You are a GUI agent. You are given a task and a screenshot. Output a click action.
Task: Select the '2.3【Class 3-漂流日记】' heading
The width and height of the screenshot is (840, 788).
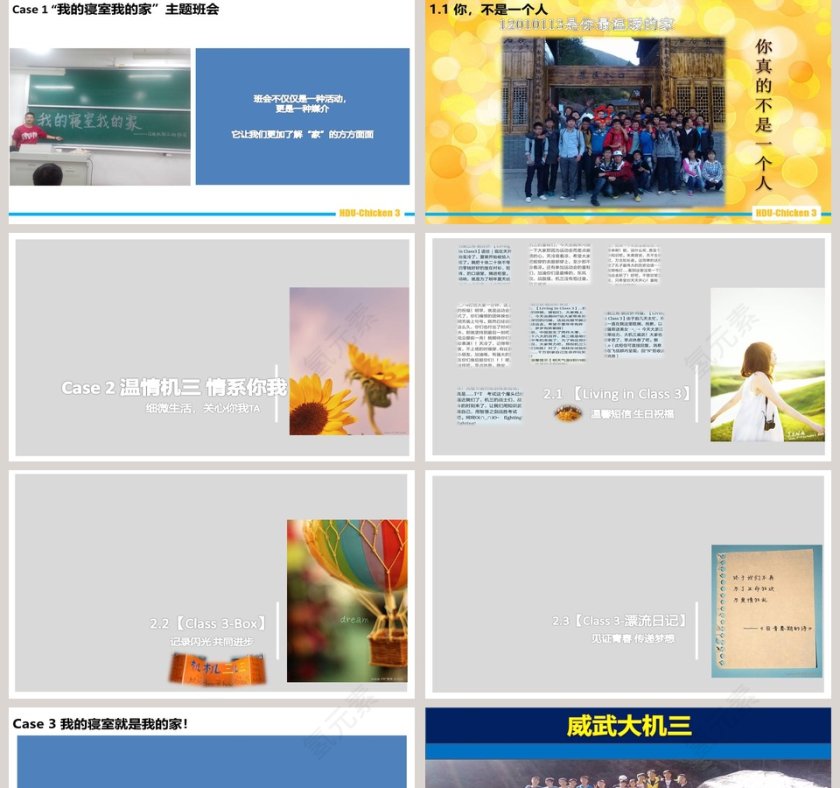(621, 621)
